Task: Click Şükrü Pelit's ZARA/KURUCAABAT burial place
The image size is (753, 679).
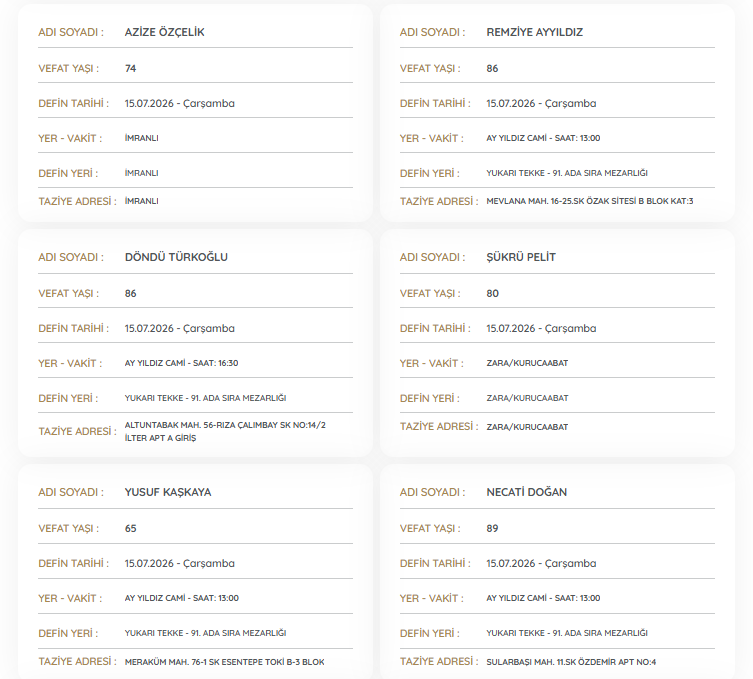Action: pos(527,398)
